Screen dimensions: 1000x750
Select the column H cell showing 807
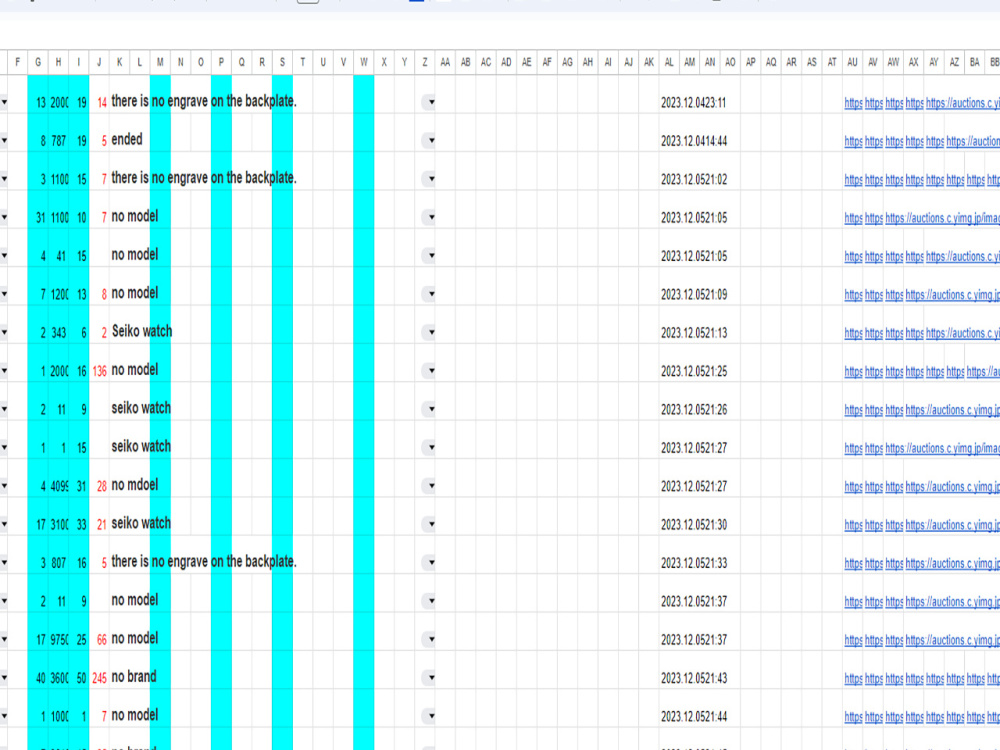tap(59, 562)
